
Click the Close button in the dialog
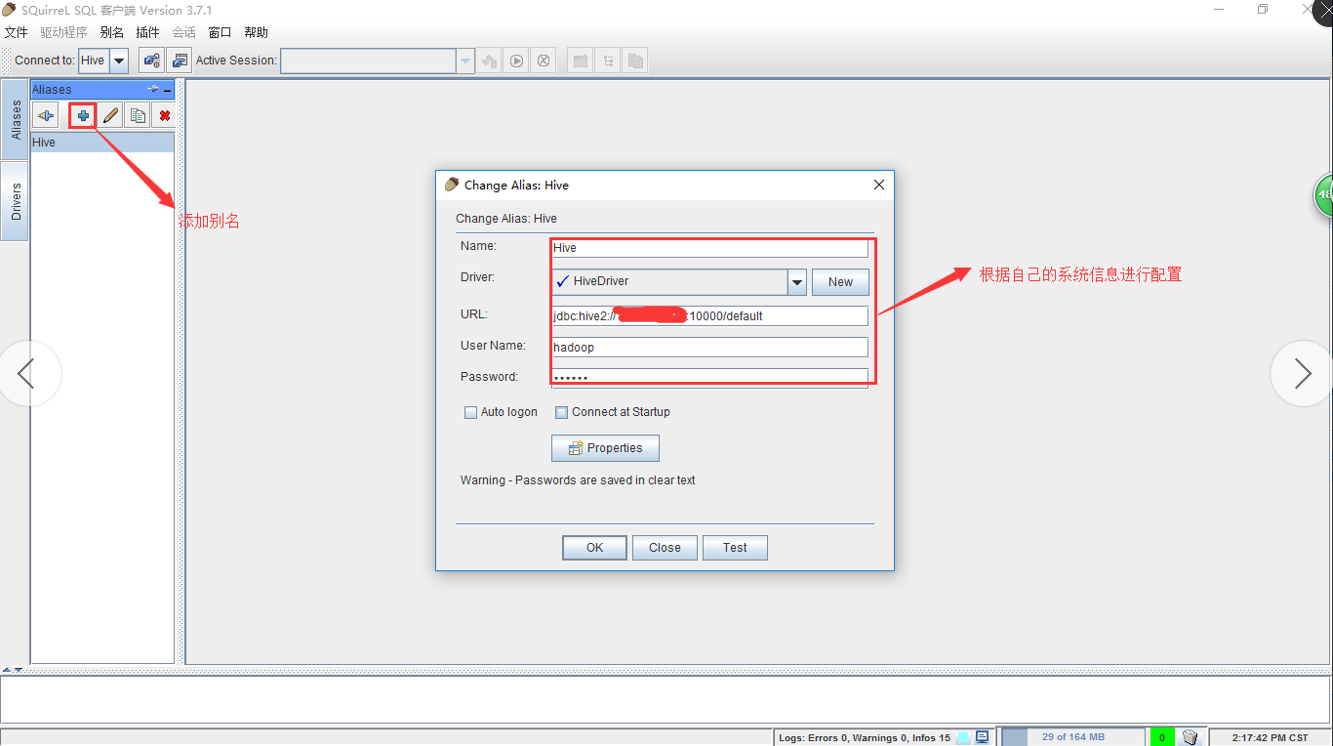(664, 548)
